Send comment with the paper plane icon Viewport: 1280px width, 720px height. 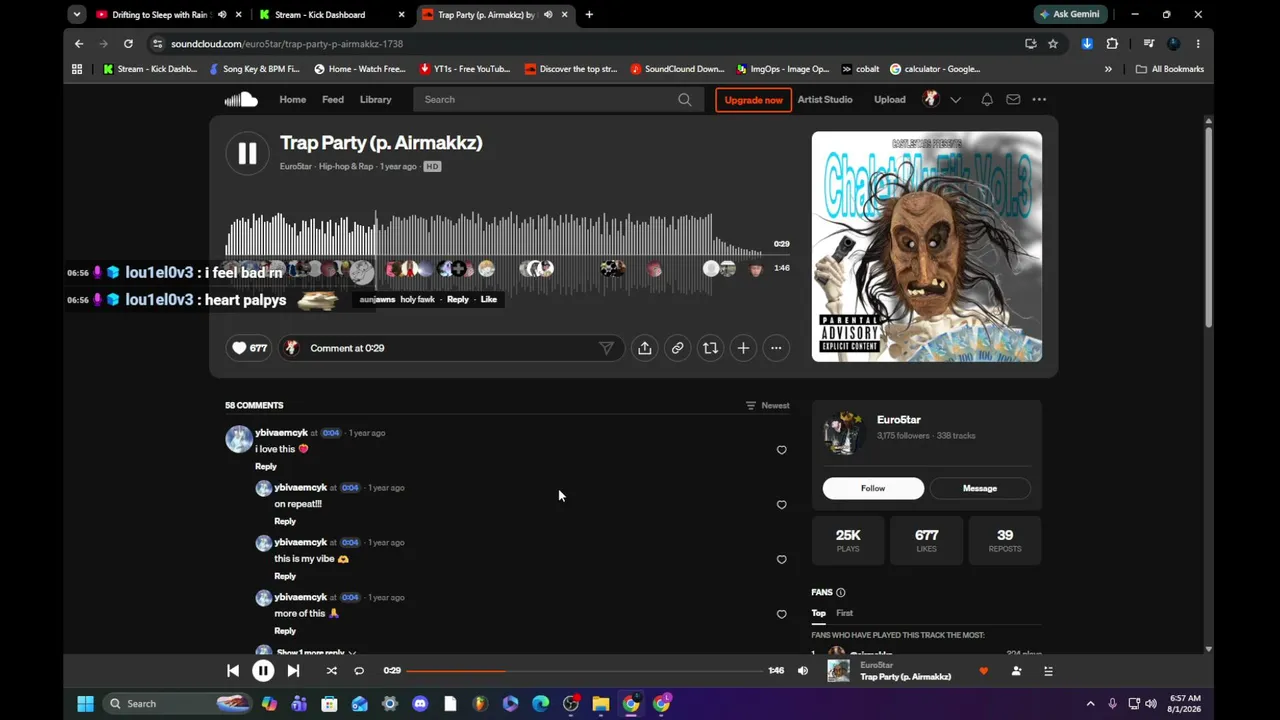(606, 348)
